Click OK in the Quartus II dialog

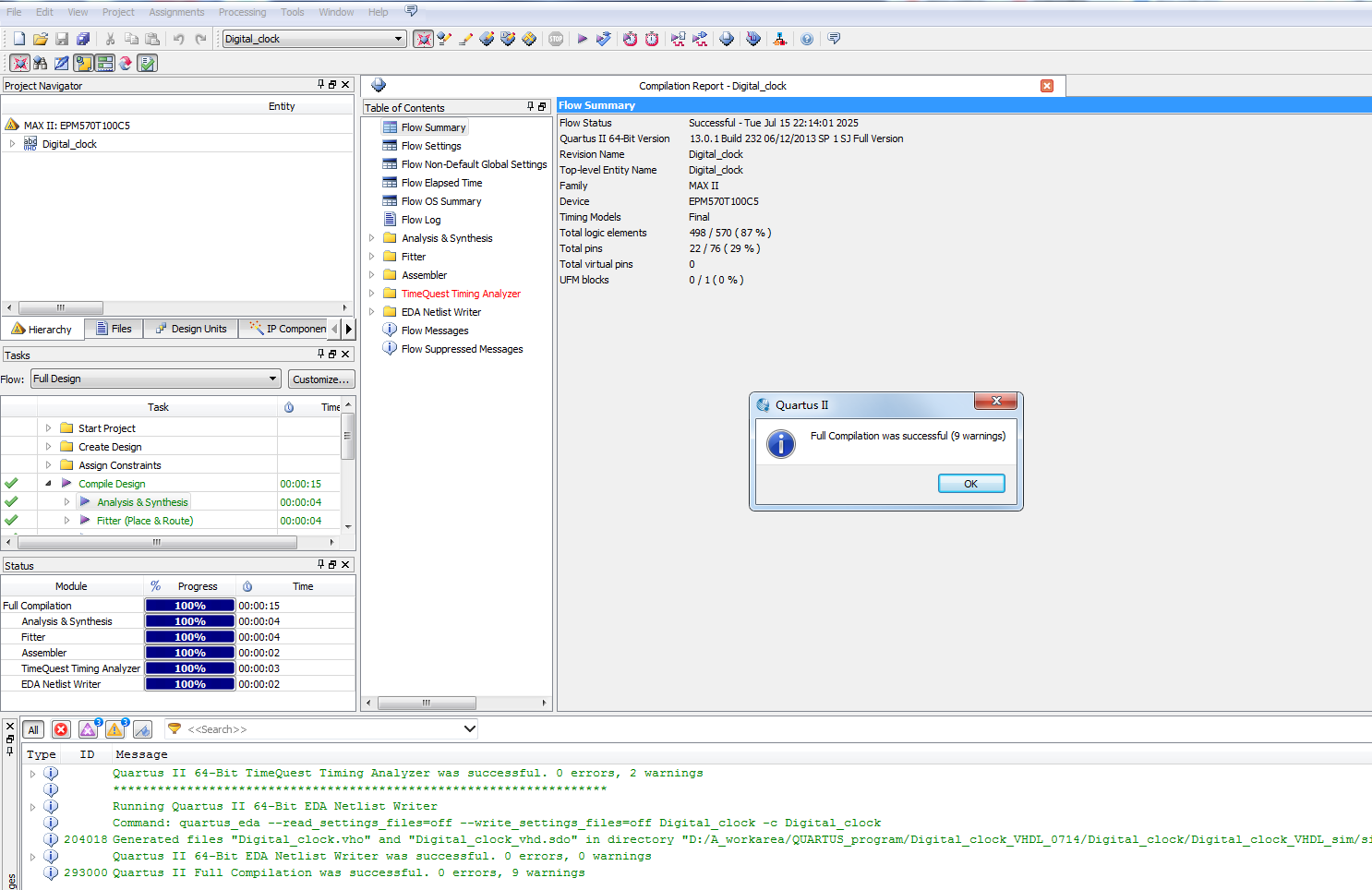(970, 484)
